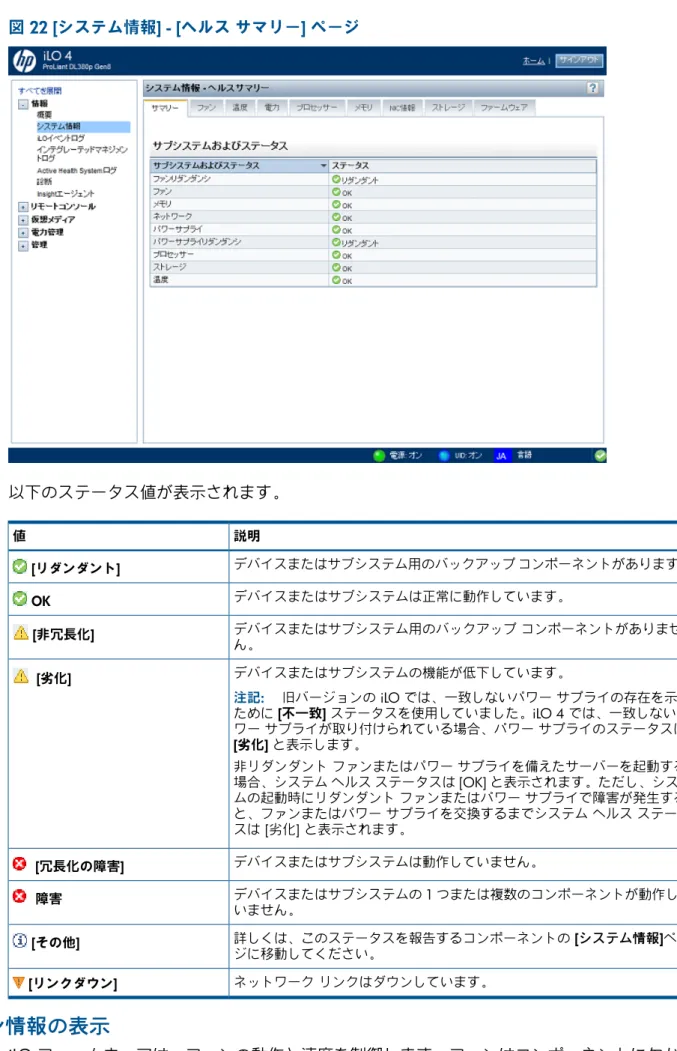Click the UID: オン status text
677x1051 pixels.
tap(469, 455)
